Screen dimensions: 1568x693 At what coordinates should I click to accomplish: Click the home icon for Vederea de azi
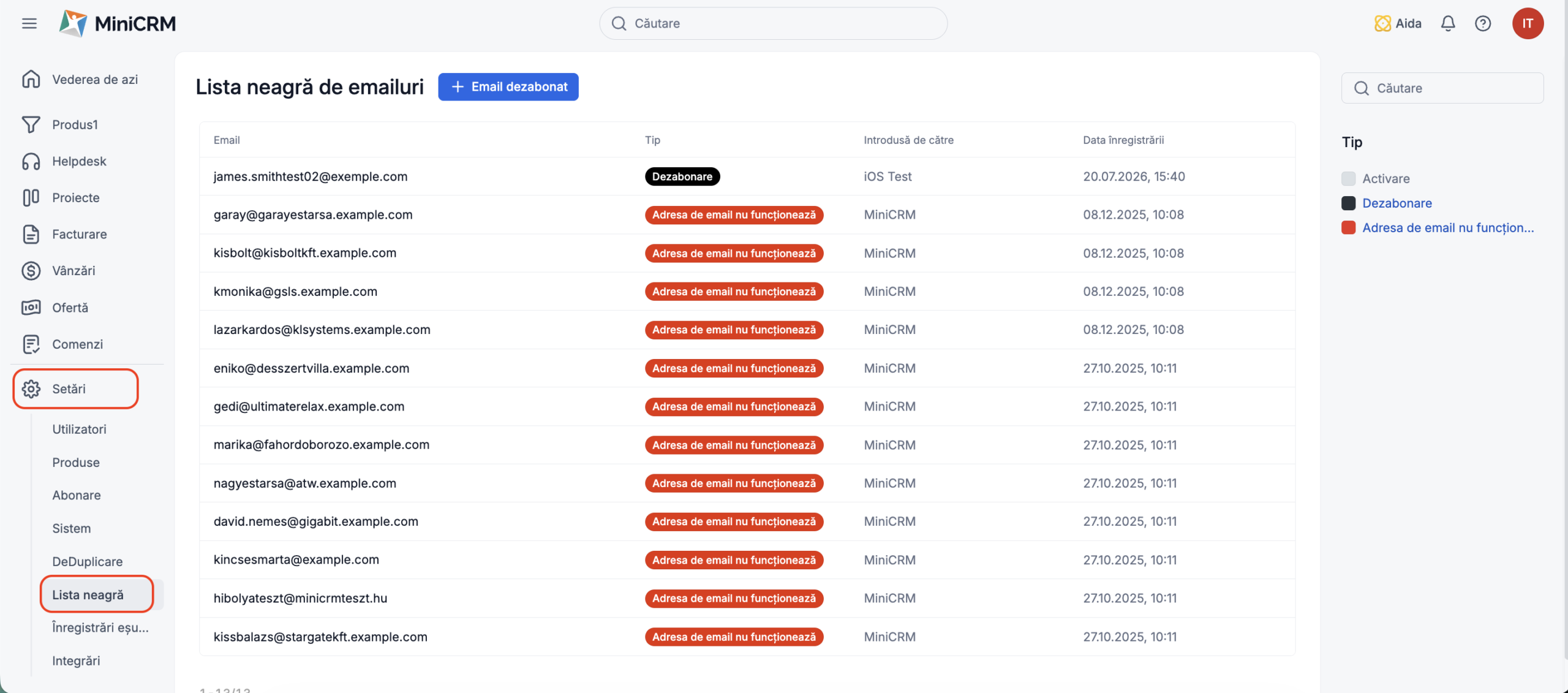pos(31,79)
